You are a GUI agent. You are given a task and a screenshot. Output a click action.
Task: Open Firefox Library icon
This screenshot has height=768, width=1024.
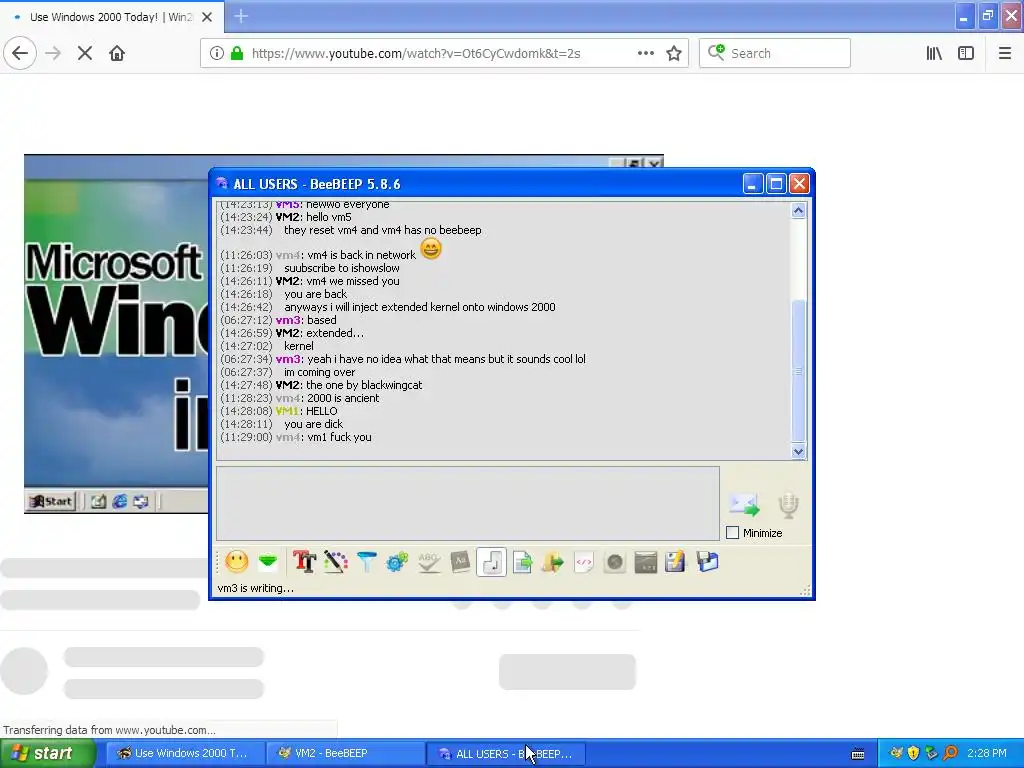pos(934,53)
